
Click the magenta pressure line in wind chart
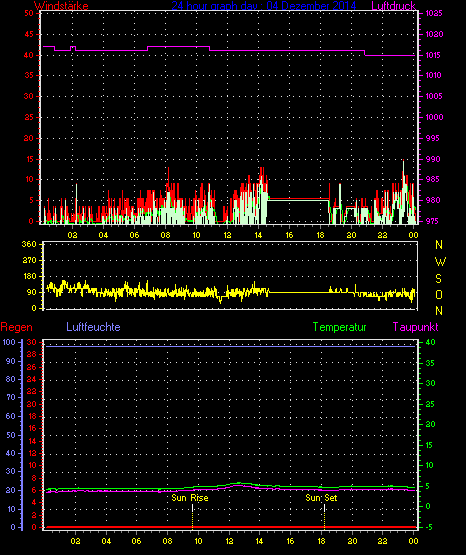(229, 51)
